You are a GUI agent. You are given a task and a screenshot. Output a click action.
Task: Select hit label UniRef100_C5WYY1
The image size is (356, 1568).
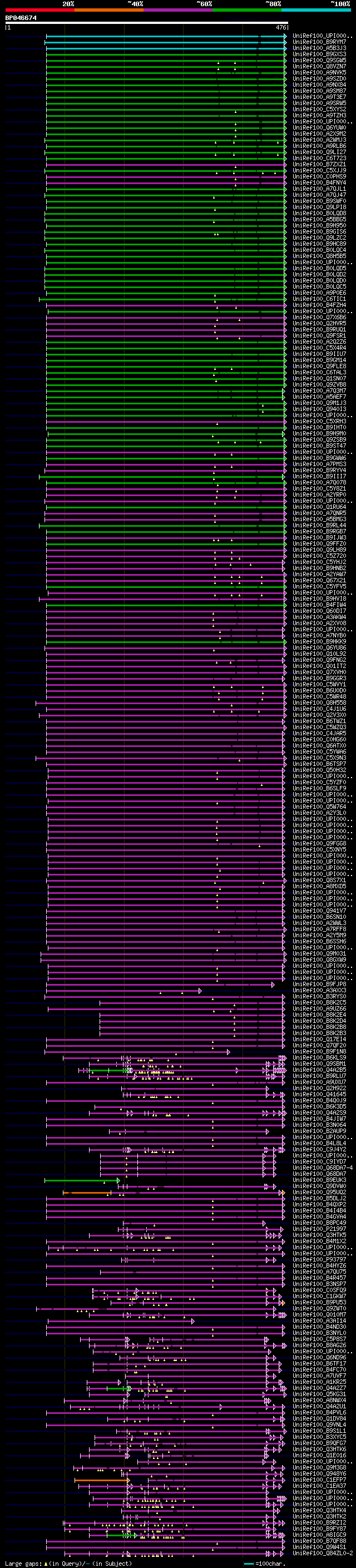319,684
